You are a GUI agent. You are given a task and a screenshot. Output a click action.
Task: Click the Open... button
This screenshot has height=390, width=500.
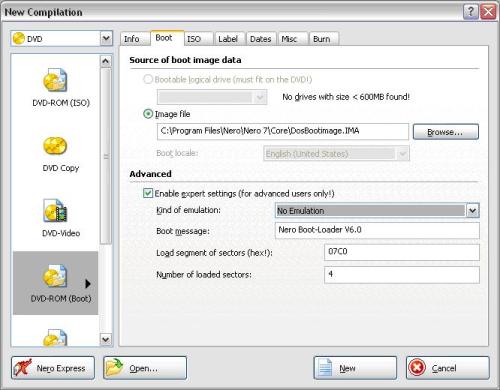point(145,368)
